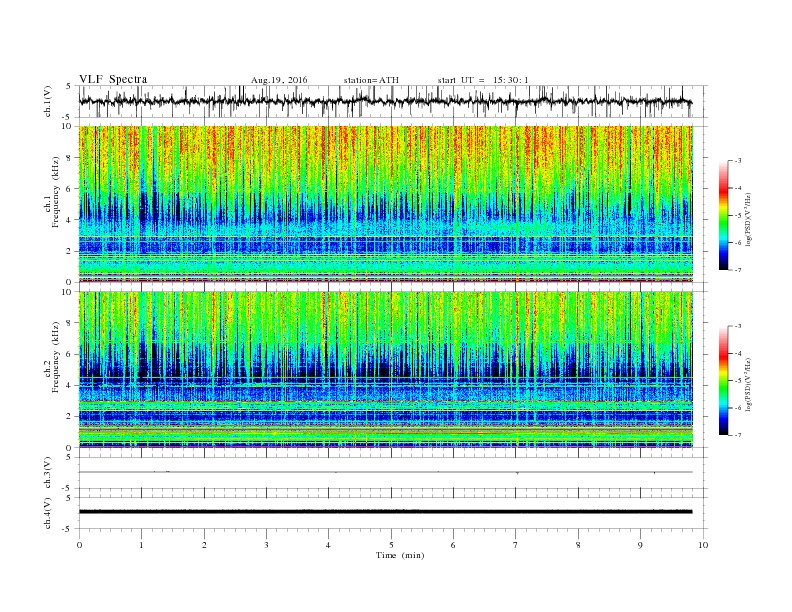This screenshot has height=612, width=792.
Task: Click time axis tick label '10'
Action: point(703,545)
